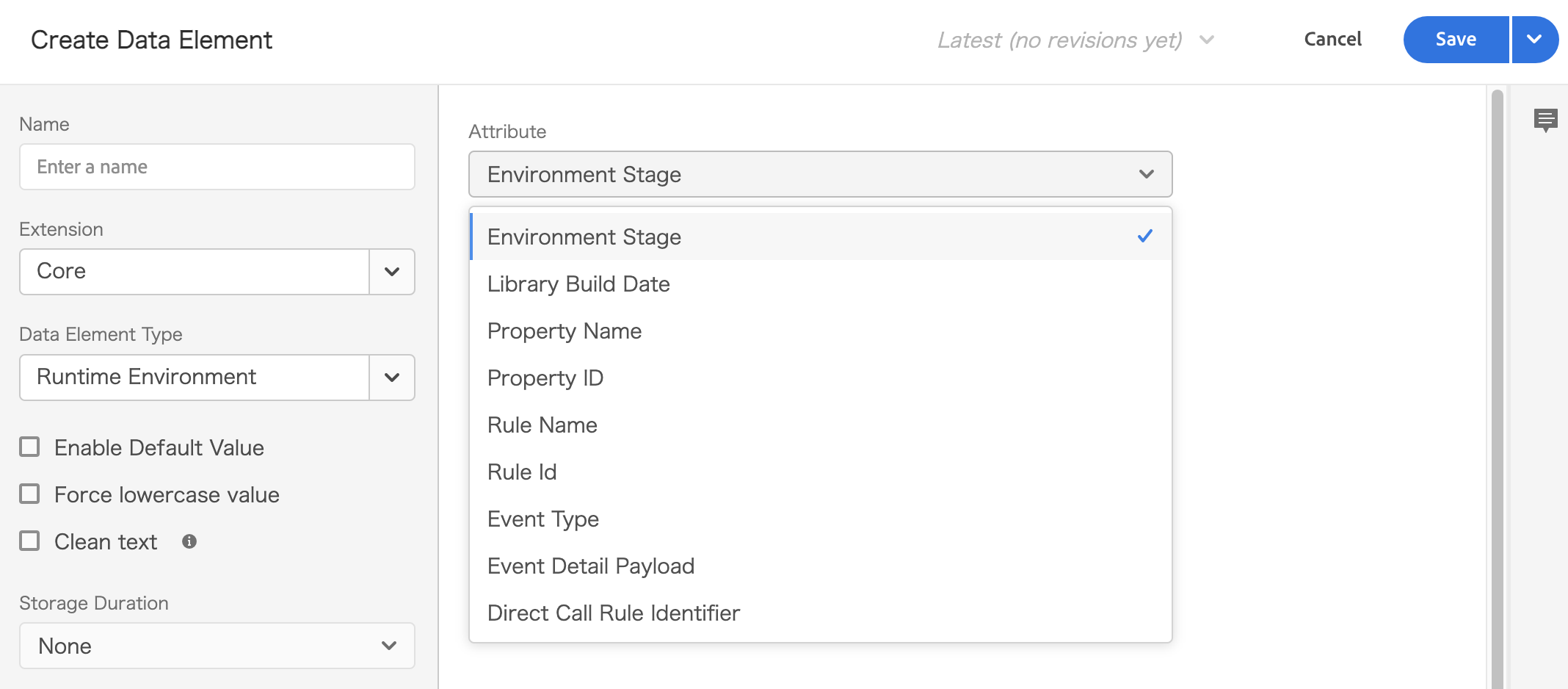Image resolution: width=1568 pixels, height=689 pixels.
Task: Toggle Force lowercase value checkbox
Action: (29, 494)
